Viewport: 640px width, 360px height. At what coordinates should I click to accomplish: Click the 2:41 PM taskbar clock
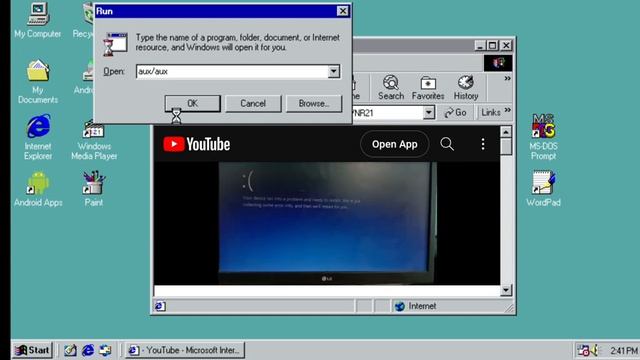624,351
